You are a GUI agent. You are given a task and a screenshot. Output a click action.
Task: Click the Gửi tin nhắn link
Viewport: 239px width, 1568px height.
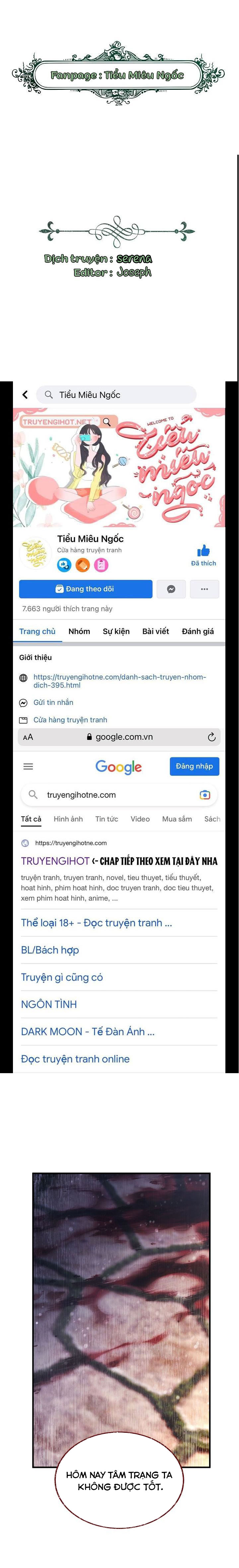pyautogui.click(x=53, y=702)
